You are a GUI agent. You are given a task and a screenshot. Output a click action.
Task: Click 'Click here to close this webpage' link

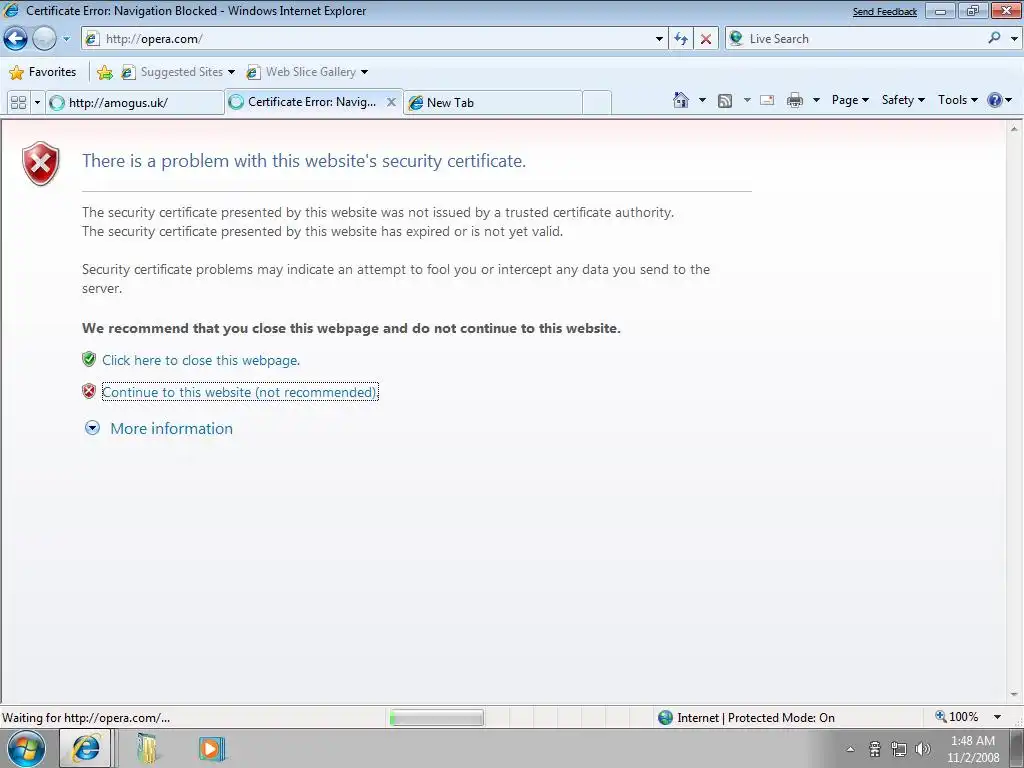201,360
